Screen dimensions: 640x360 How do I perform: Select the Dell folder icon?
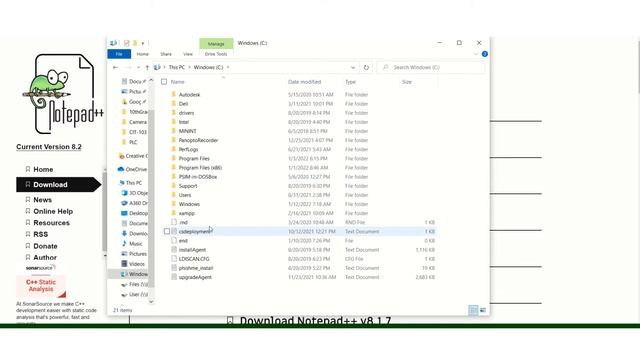click(173, 104)
